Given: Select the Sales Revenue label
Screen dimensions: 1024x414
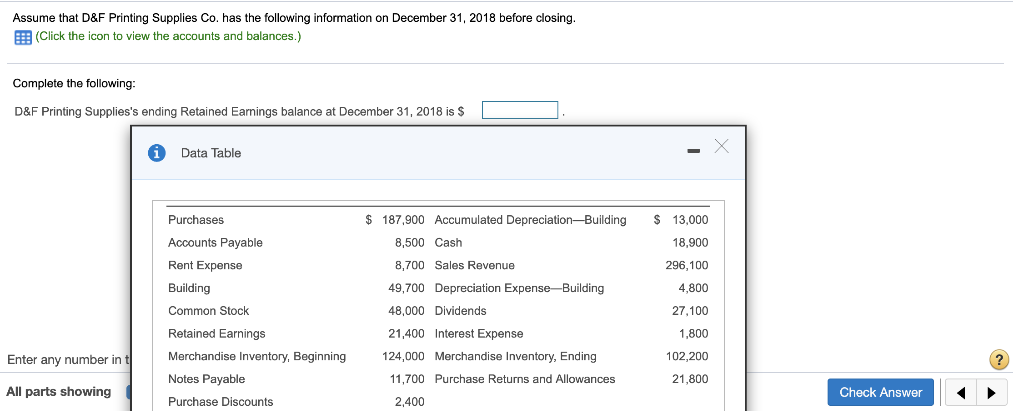Looking at the screenshot, I should [x=475, y=266].
